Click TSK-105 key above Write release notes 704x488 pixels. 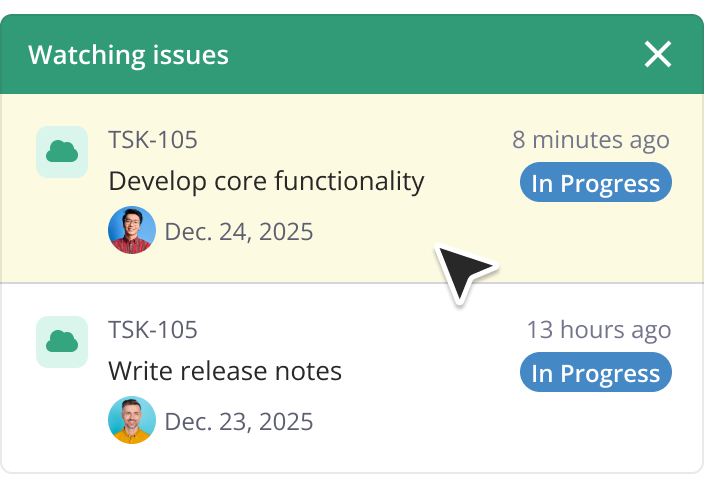[x=153, y=330]
